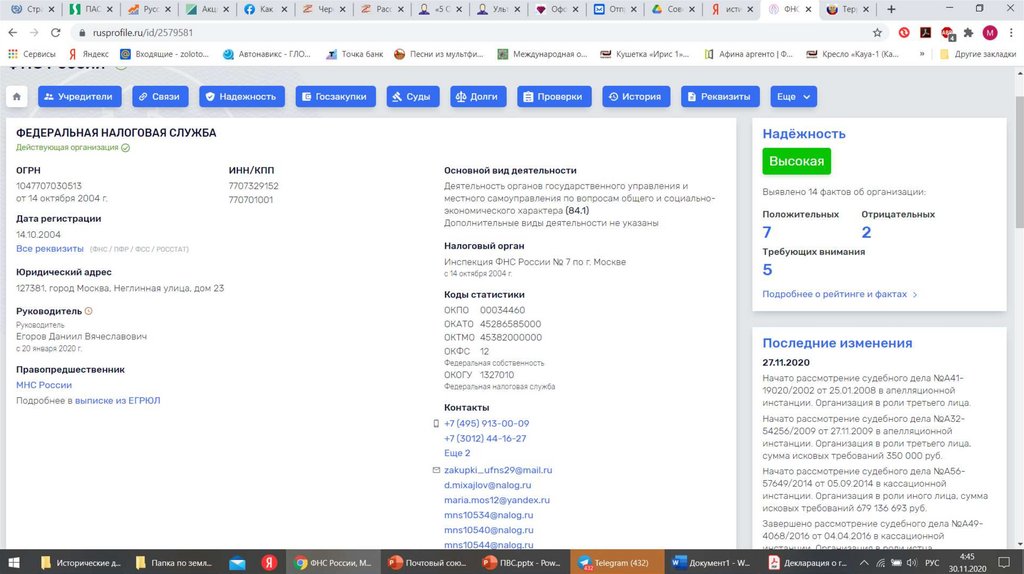Open the Автонавикс bookmark
Viewport: 1024px width, 574px height.
click(x=266, y=54)
